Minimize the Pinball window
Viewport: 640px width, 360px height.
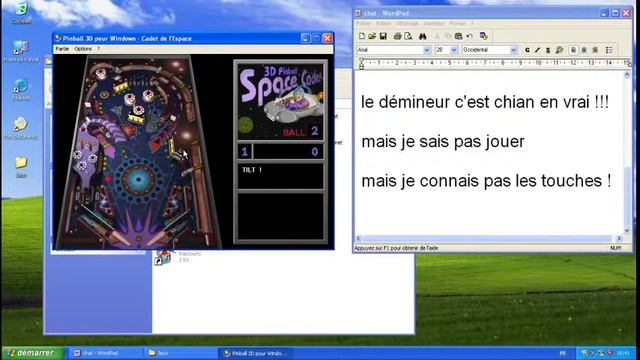[305, 38]
